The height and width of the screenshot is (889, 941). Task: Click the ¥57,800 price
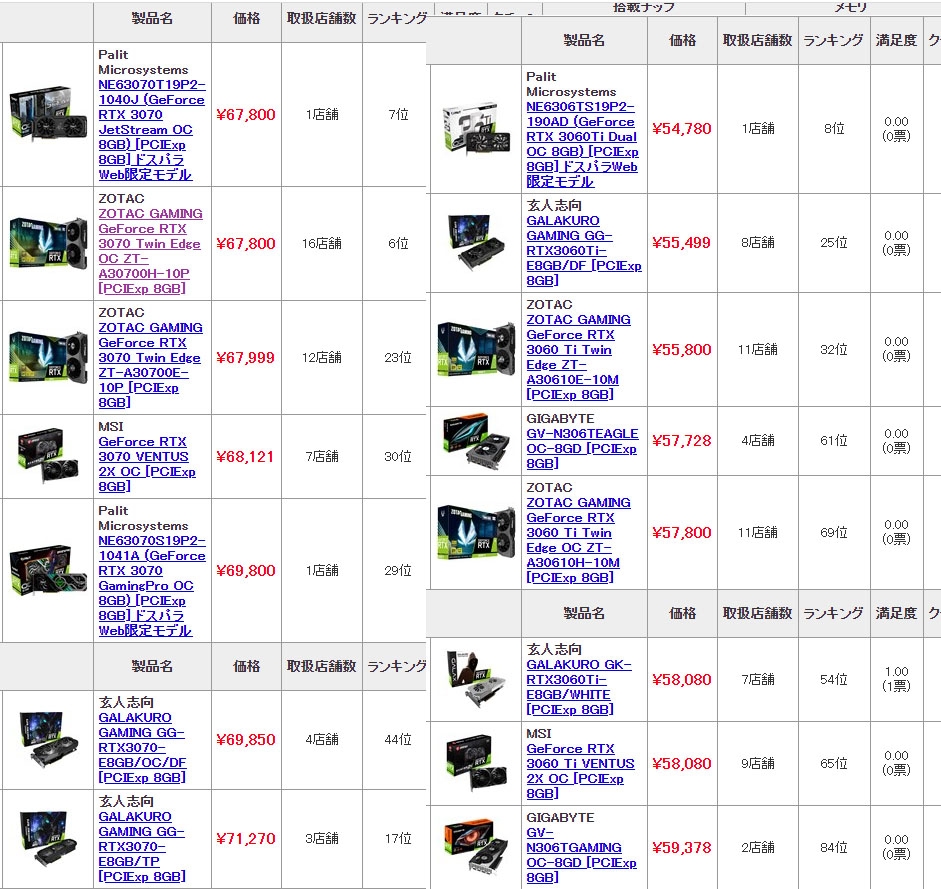[682, 533]
